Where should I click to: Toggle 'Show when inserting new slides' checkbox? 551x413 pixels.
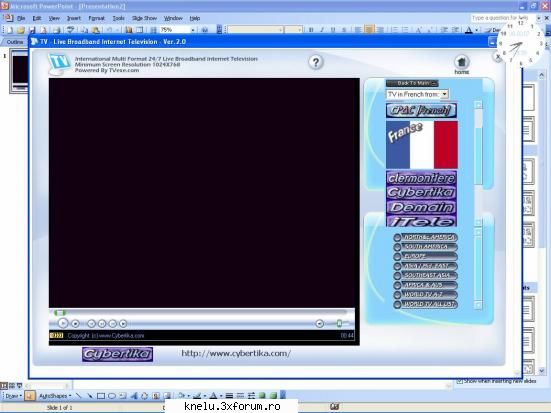tap(459, 381)
